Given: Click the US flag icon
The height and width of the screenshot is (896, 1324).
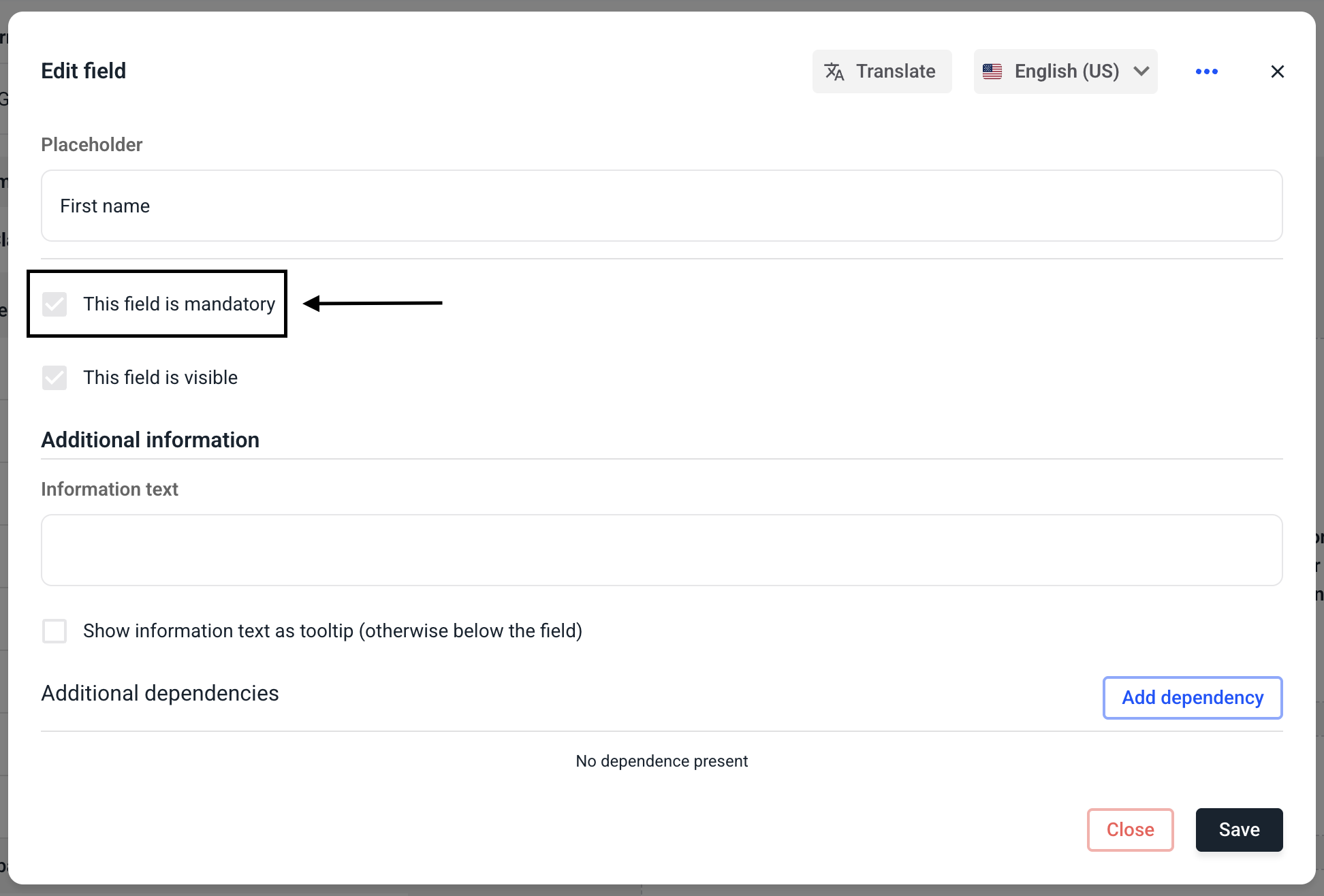Looking at the screenshot, I should click(x=992, y=71).
